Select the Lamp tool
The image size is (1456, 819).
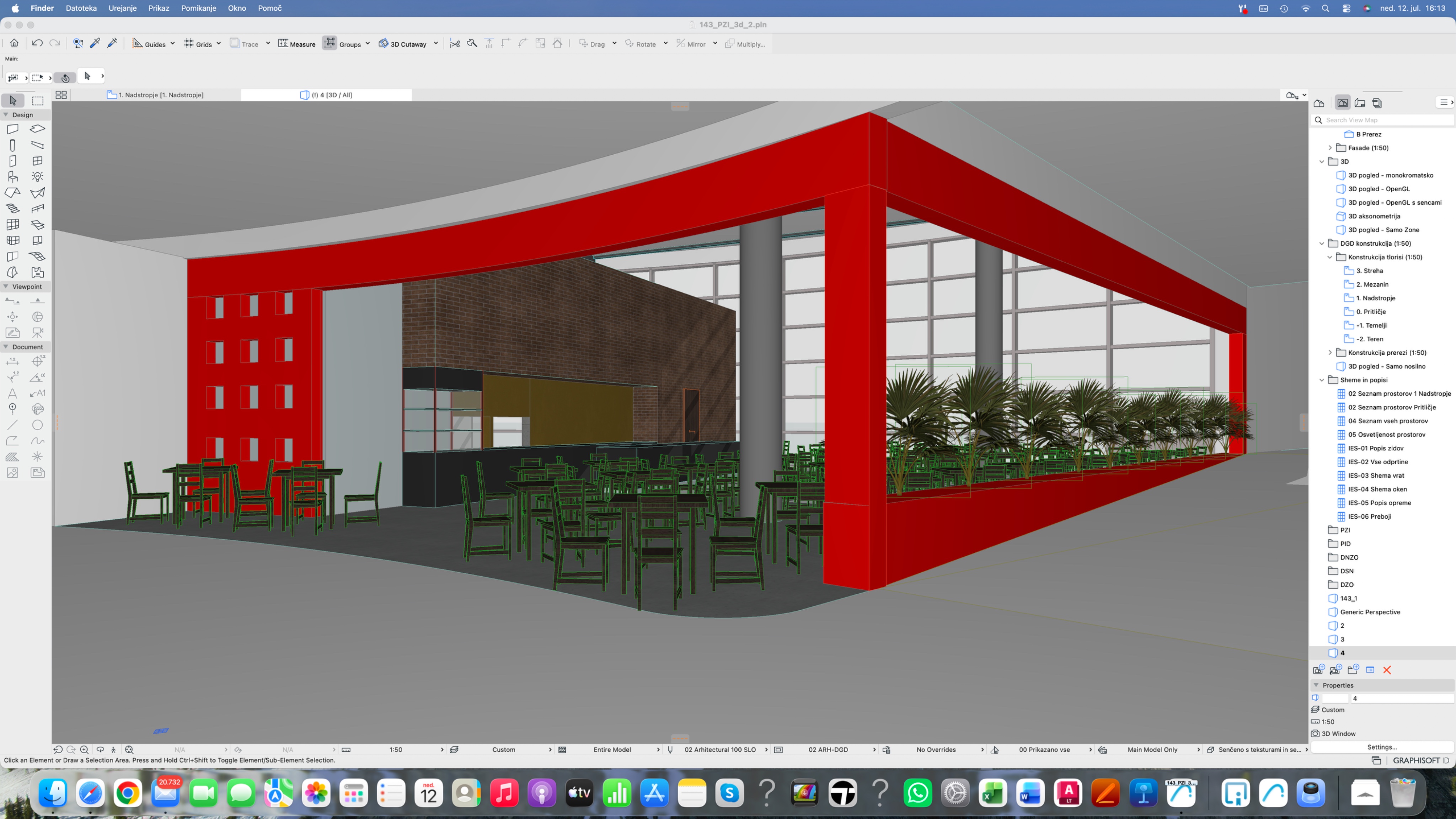pos(38,177)
